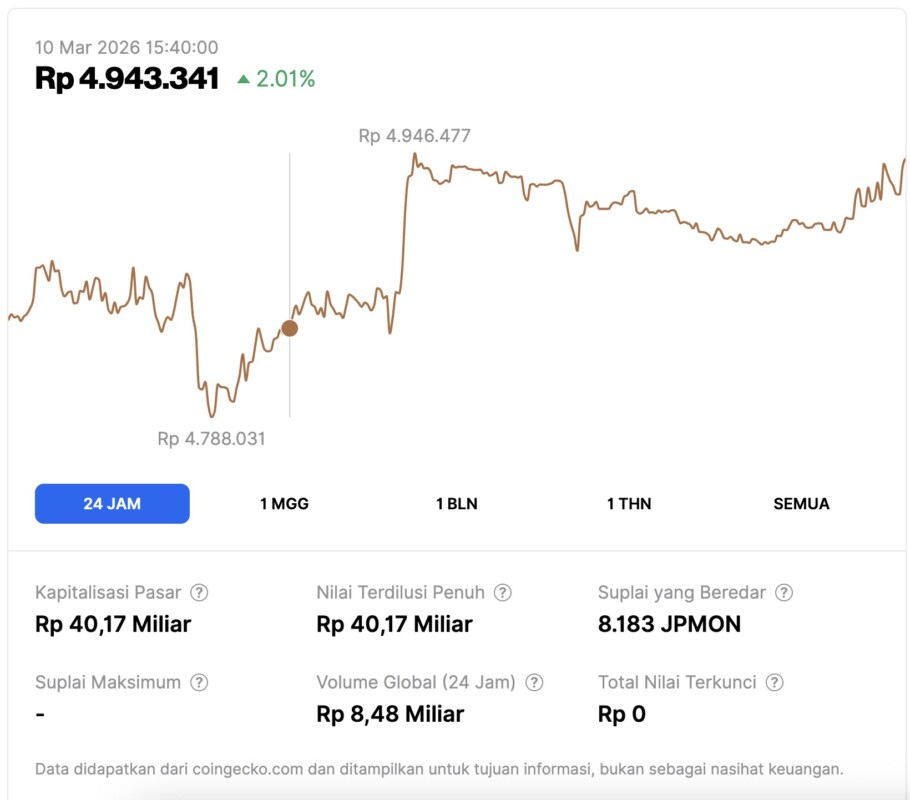Open help tooltip for Nilai Terdilusi Penuh

pyautogui.click(x=502, y=592)
